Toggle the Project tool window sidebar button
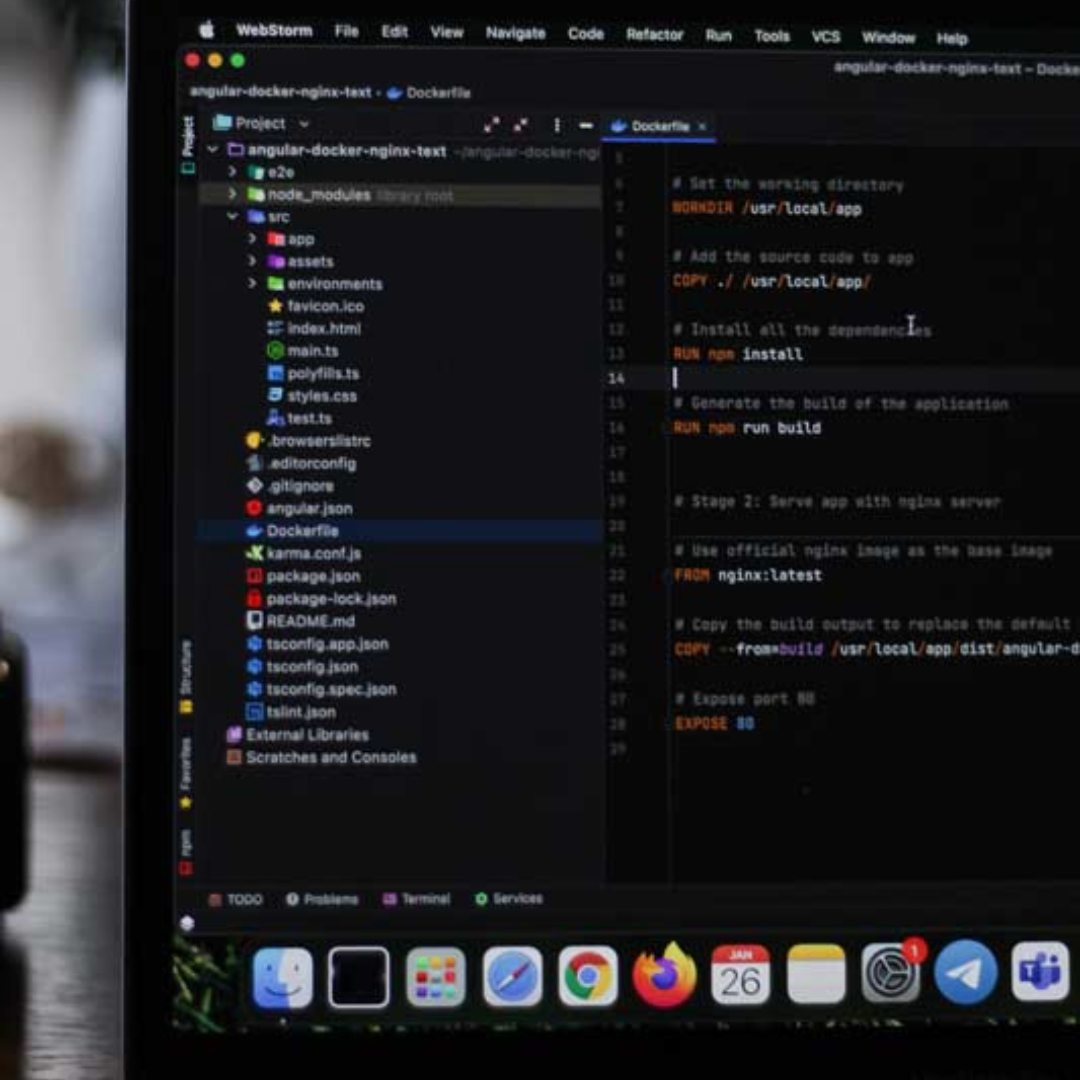Viewport: 1080px width, 1080px height. [187, 142]
